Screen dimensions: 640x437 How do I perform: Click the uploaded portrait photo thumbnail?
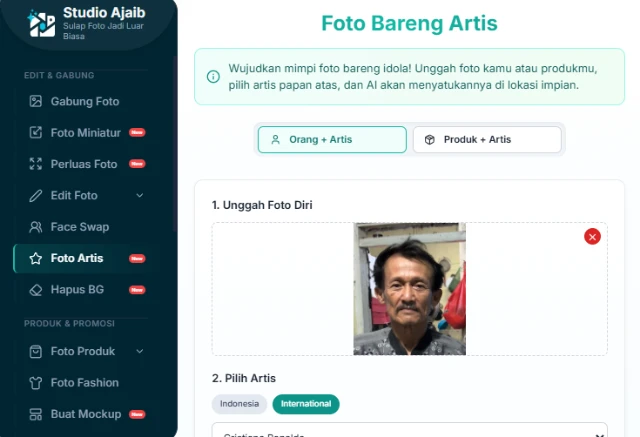[409, 289]
